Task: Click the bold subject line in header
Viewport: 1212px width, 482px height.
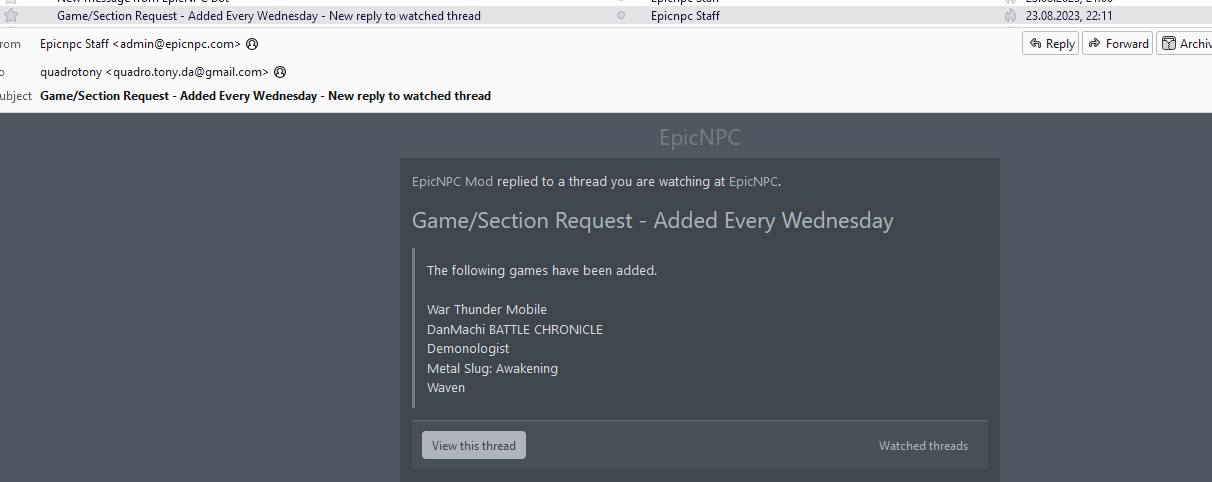Action: (x=265, y=96)
